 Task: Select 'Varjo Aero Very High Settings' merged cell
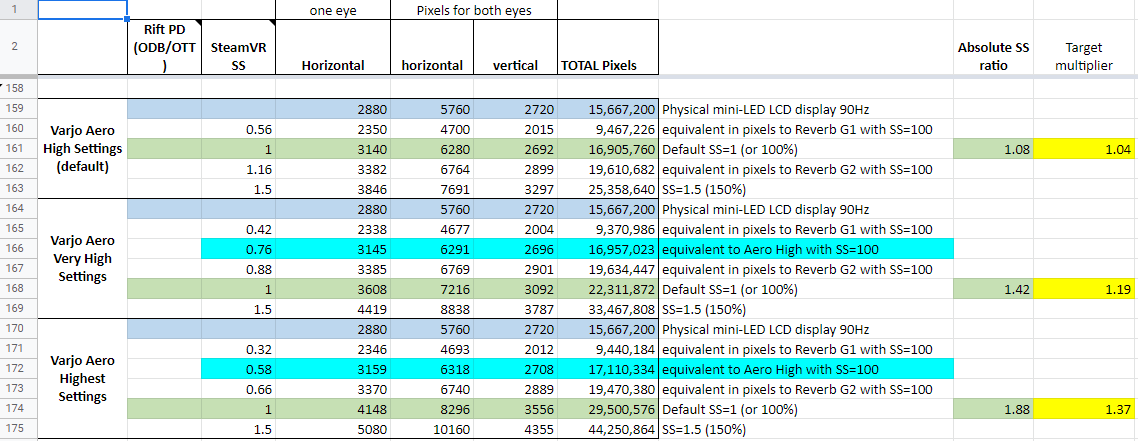tap(83, 258)
